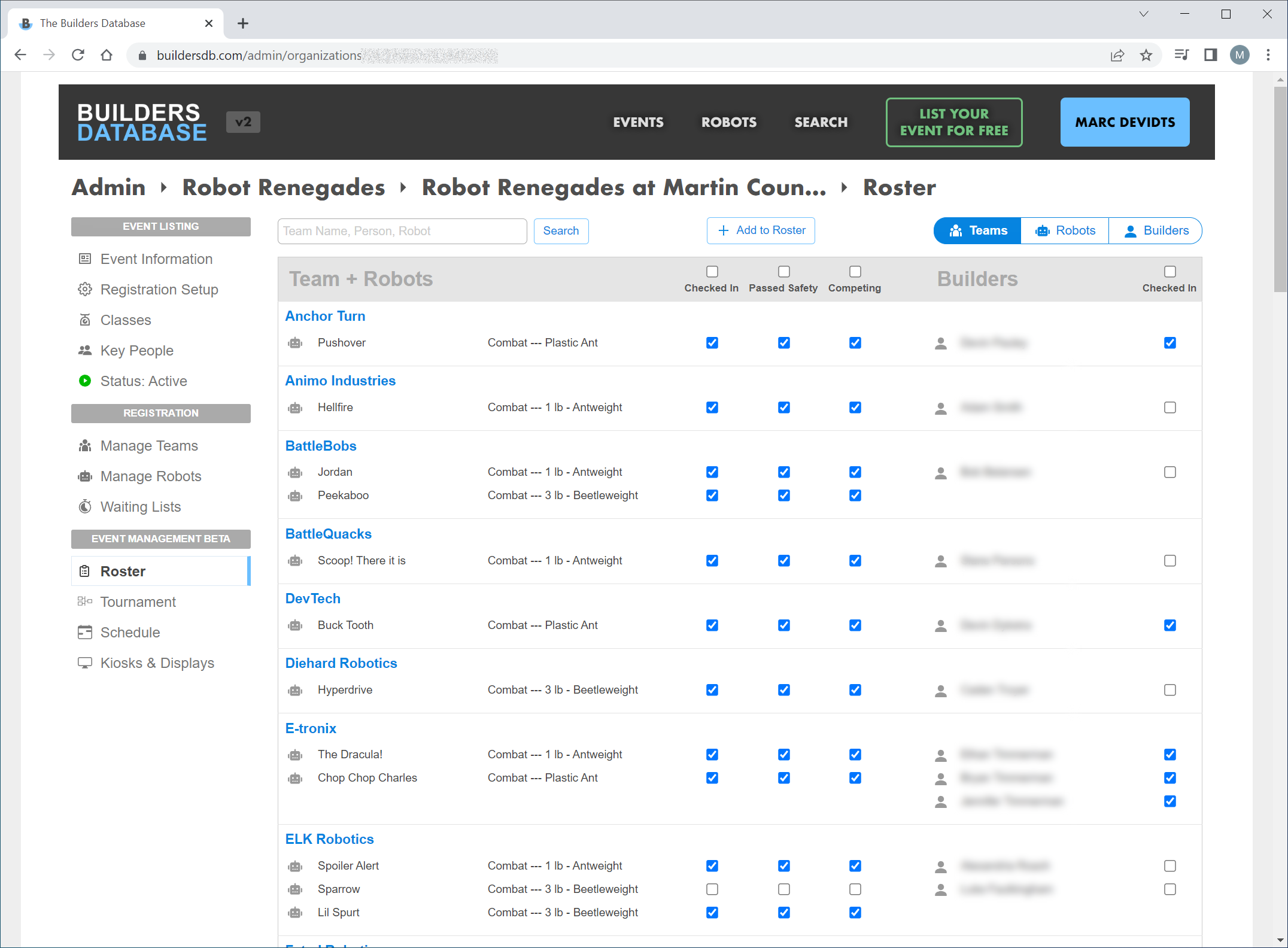Viewport: 1288px width, 948px height.
Task: Click the Classes scale icon
Action: point(85,320)
